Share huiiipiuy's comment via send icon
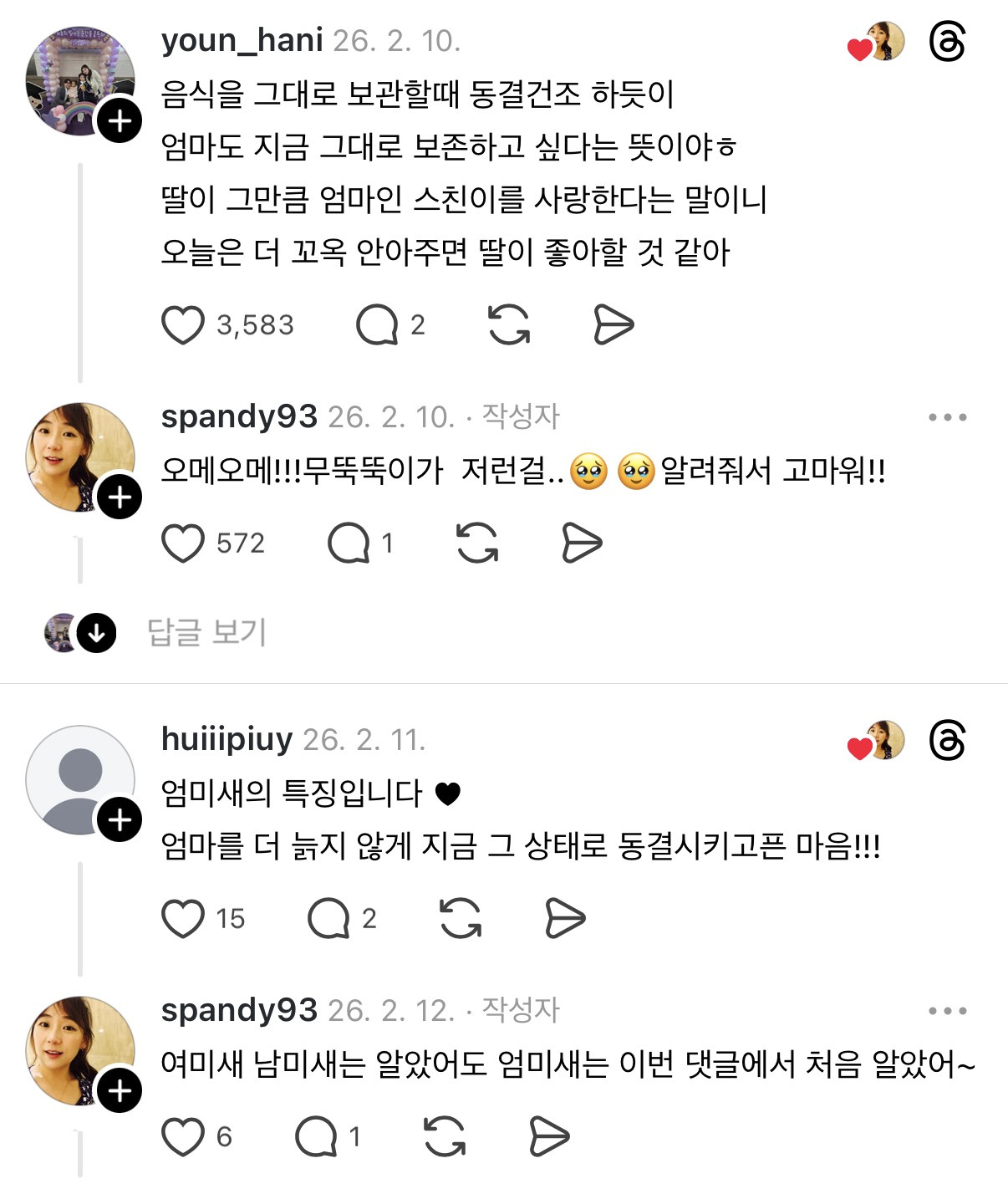The height and width of the screenshot is (1189, 1008). click(565, 918)
